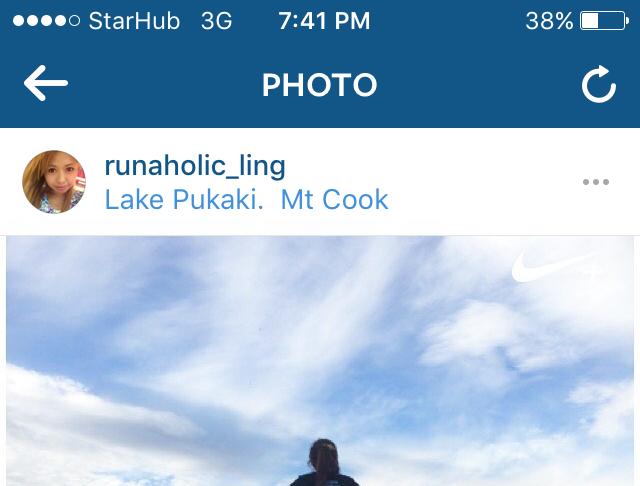Tap the 7:41 PM clock
The image size is (640, 486).
click(x=324, y=21)
